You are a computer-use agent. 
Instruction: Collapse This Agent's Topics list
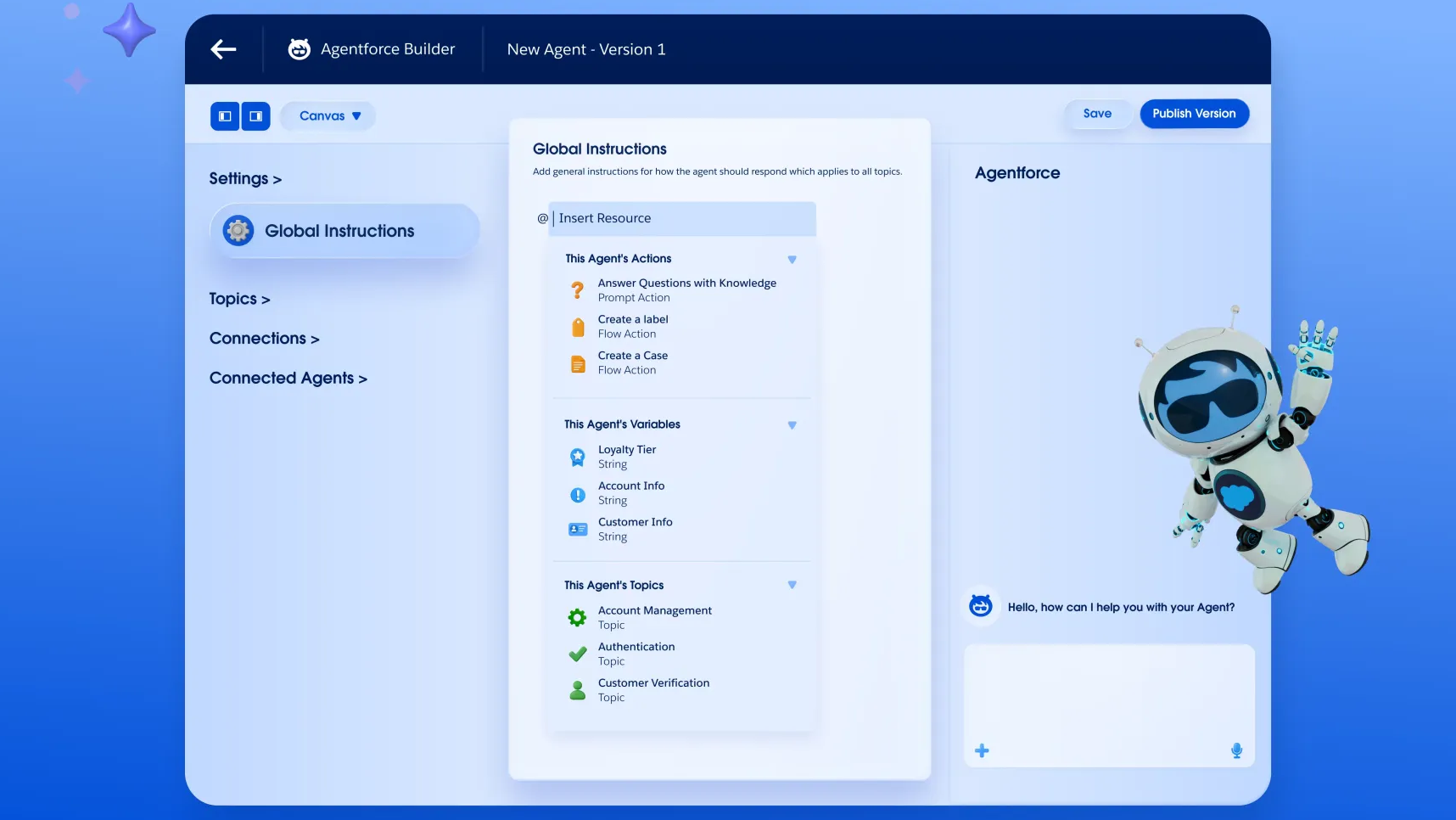(x=792, y=585)
